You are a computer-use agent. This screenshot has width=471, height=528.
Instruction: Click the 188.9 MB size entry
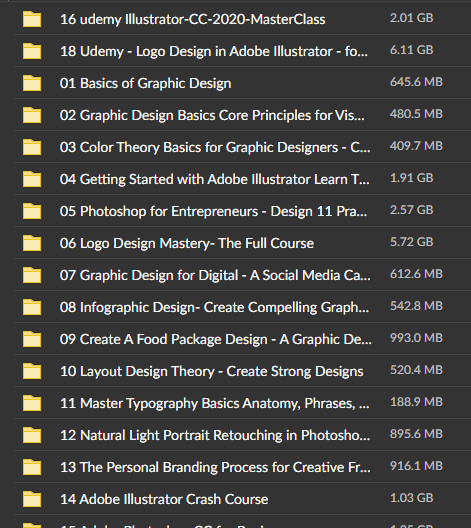click(x=416, y=402)
